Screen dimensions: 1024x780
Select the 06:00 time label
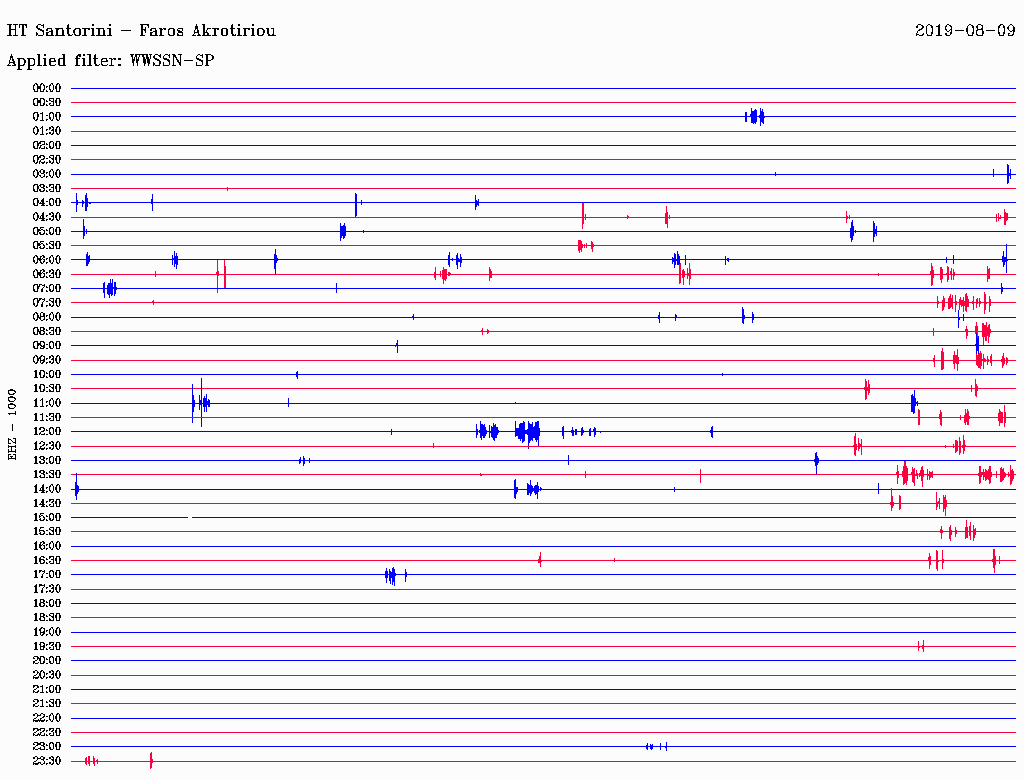click(47, 260)
